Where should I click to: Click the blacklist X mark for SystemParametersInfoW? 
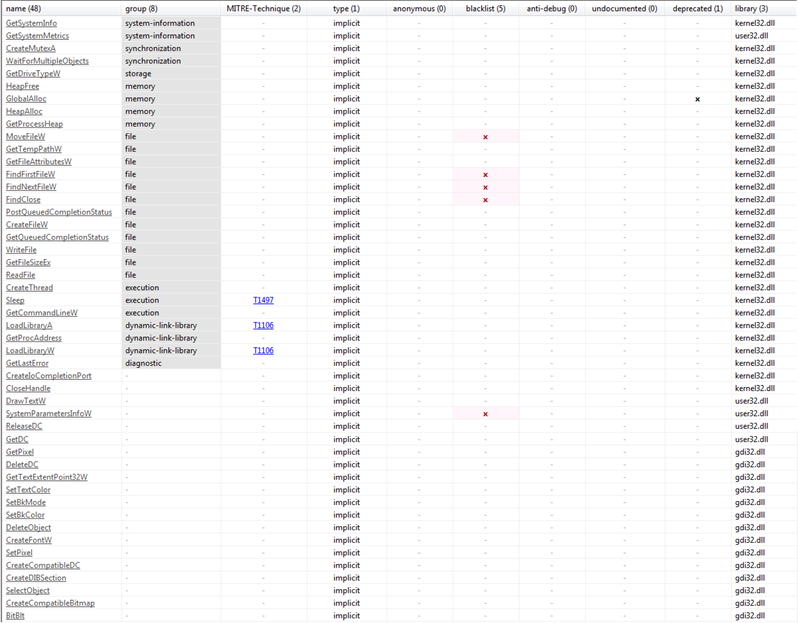pos(486,414)
